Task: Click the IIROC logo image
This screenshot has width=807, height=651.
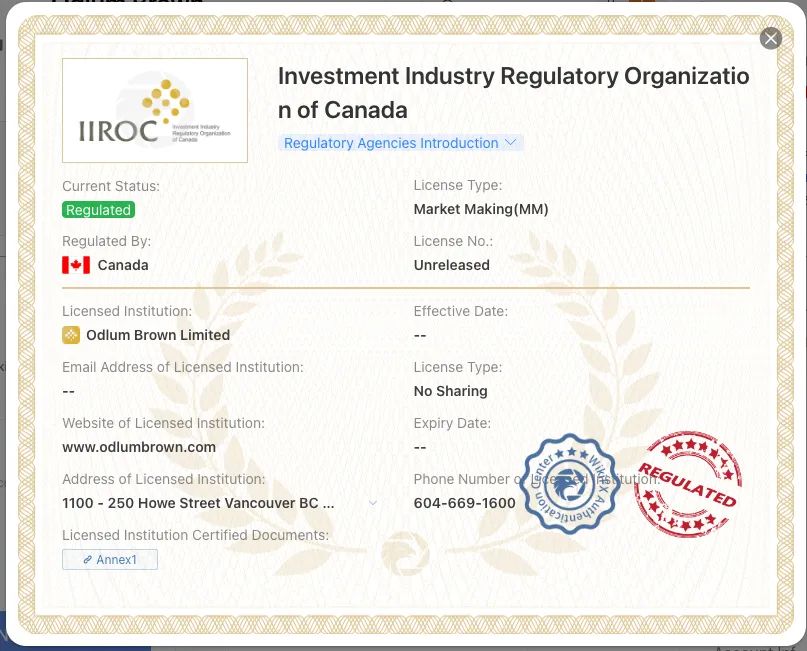Action: [155, 110]
